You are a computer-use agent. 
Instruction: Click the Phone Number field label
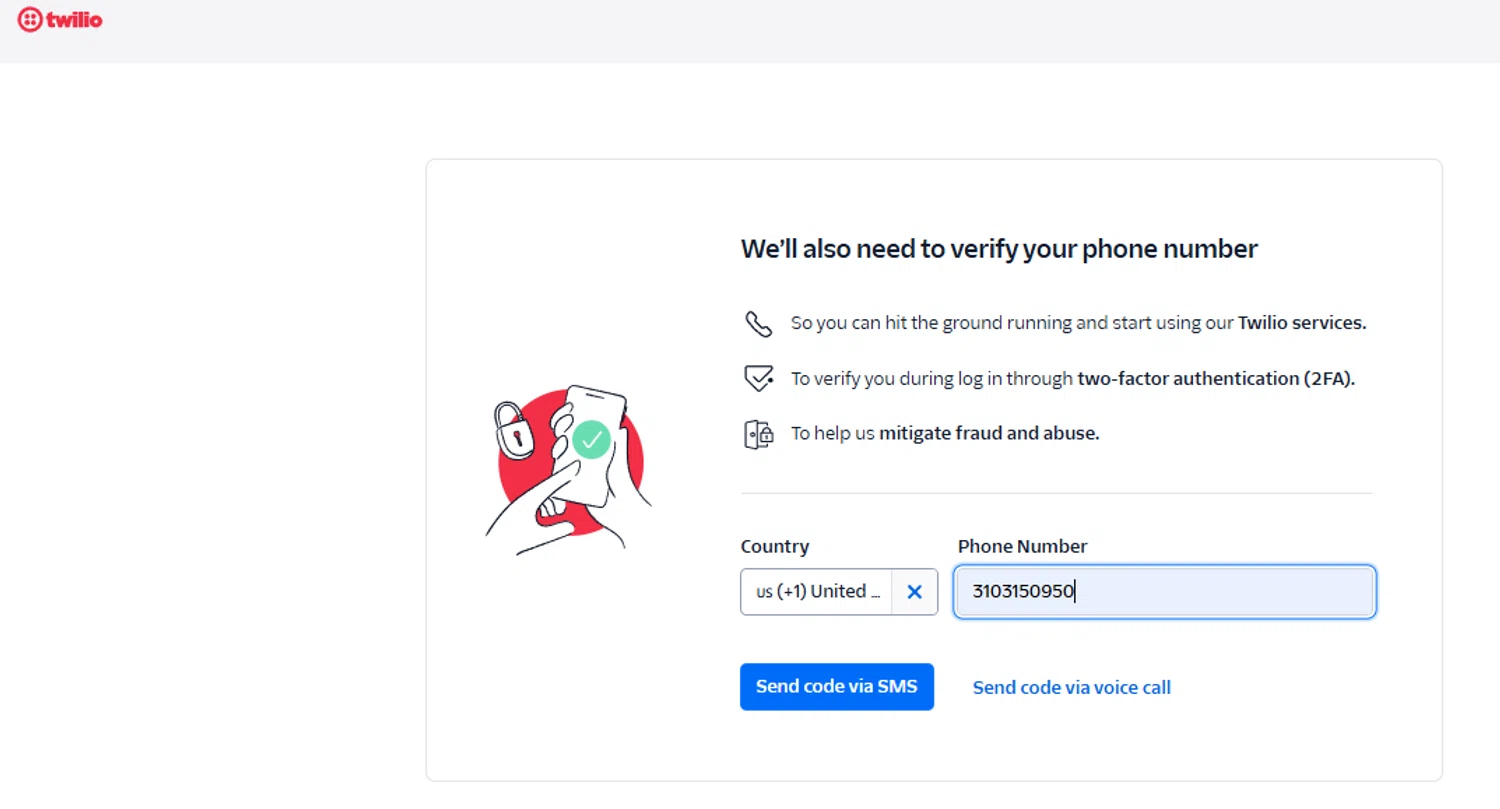point(1022,547)
